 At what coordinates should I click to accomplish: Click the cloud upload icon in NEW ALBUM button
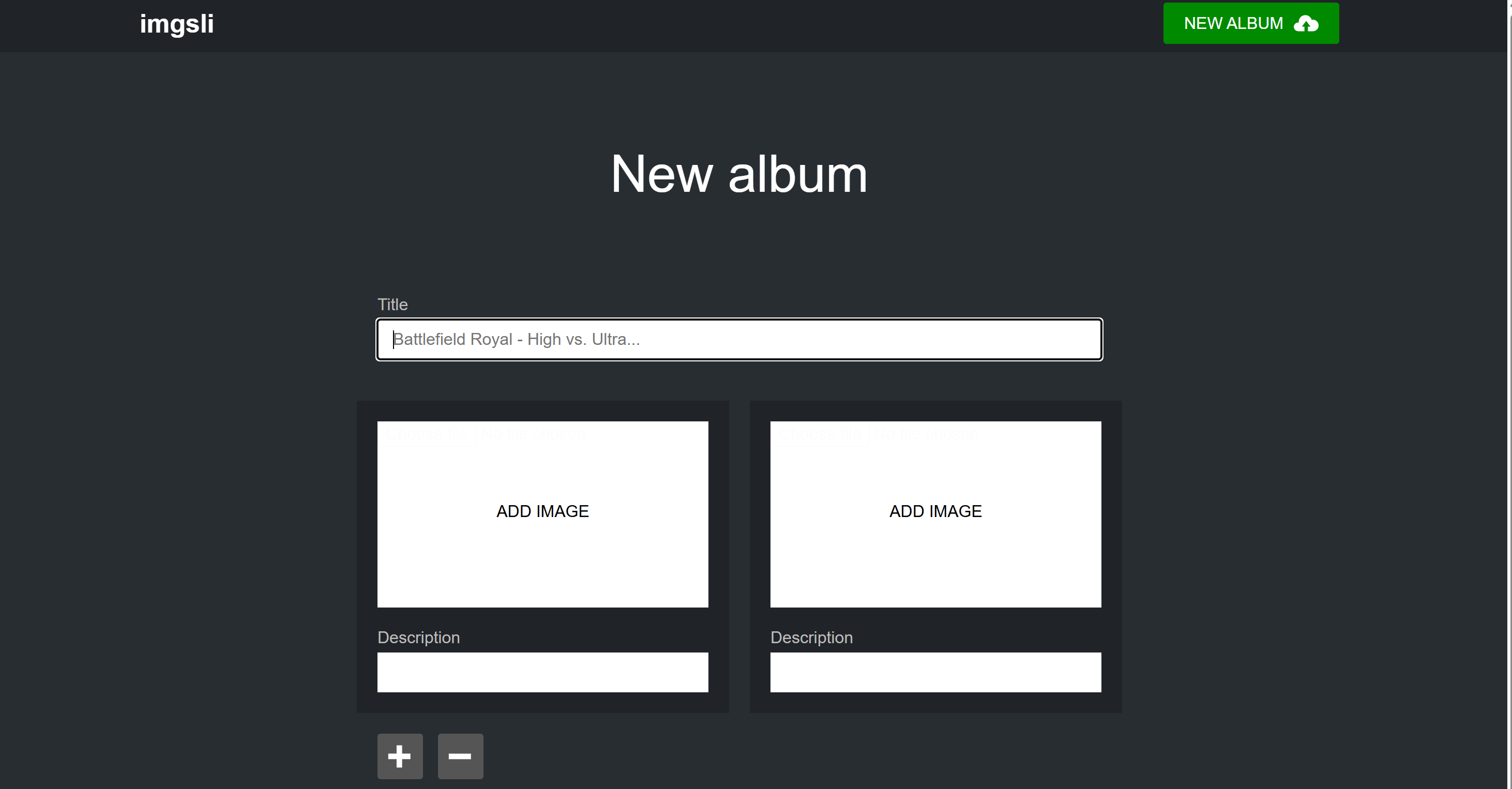[1307, 23]
